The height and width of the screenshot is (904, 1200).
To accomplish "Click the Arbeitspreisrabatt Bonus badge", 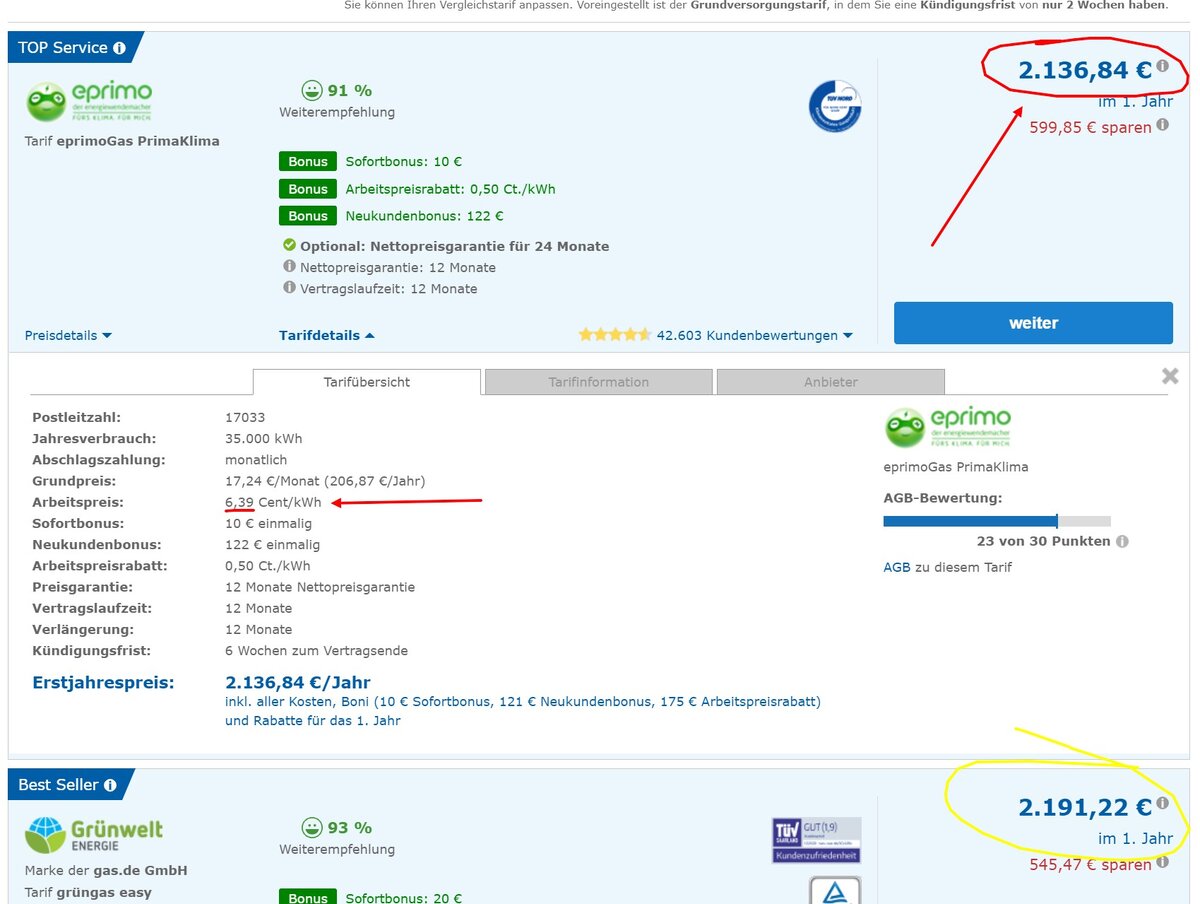I will tap(308, 189).
